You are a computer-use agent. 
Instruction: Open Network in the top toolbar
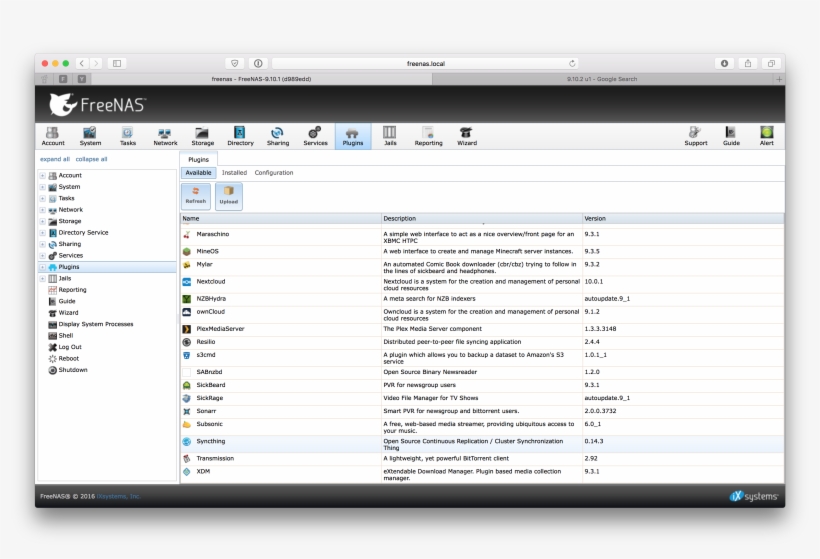(x=165, y=136)
